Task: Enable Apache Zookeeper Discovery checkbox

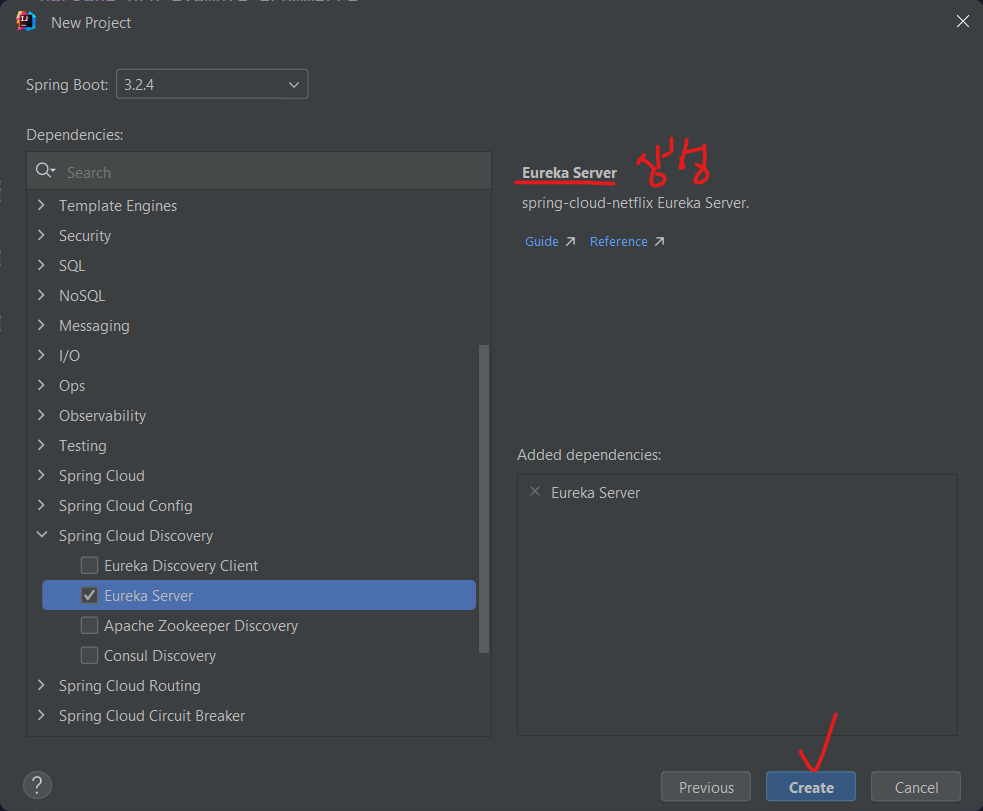Action: tap(90, 625)
